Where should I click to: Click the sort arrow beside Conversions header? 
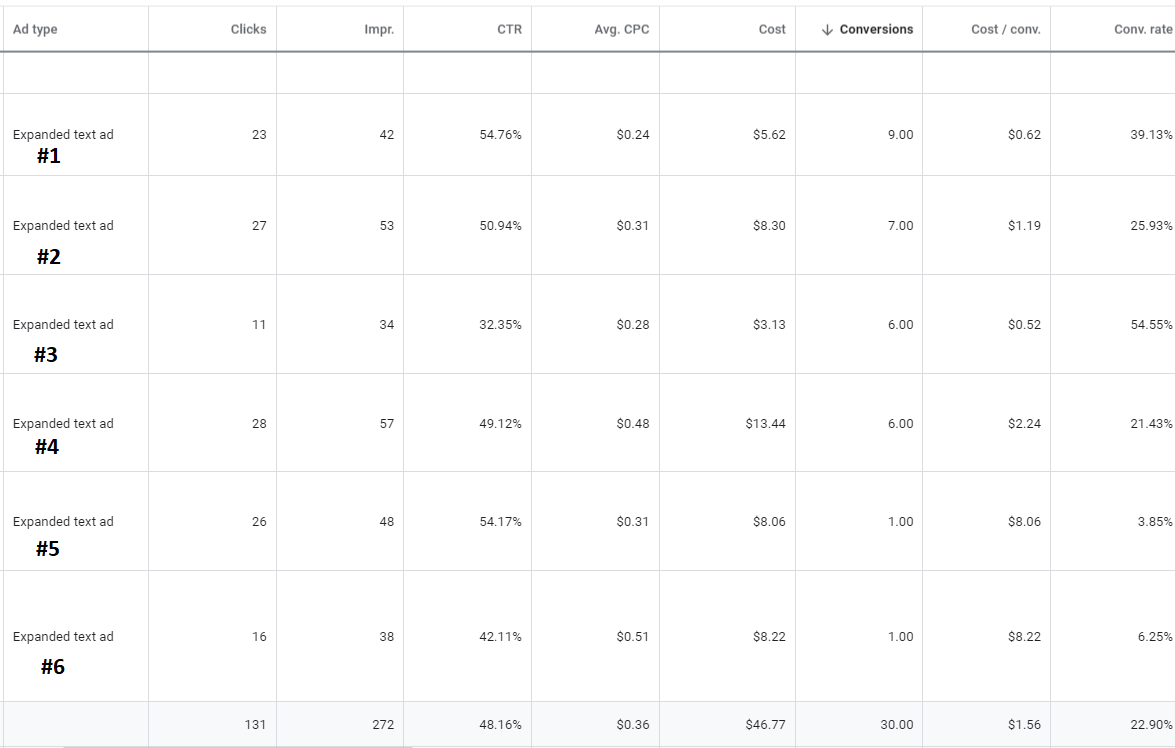[x=827, y=30]
